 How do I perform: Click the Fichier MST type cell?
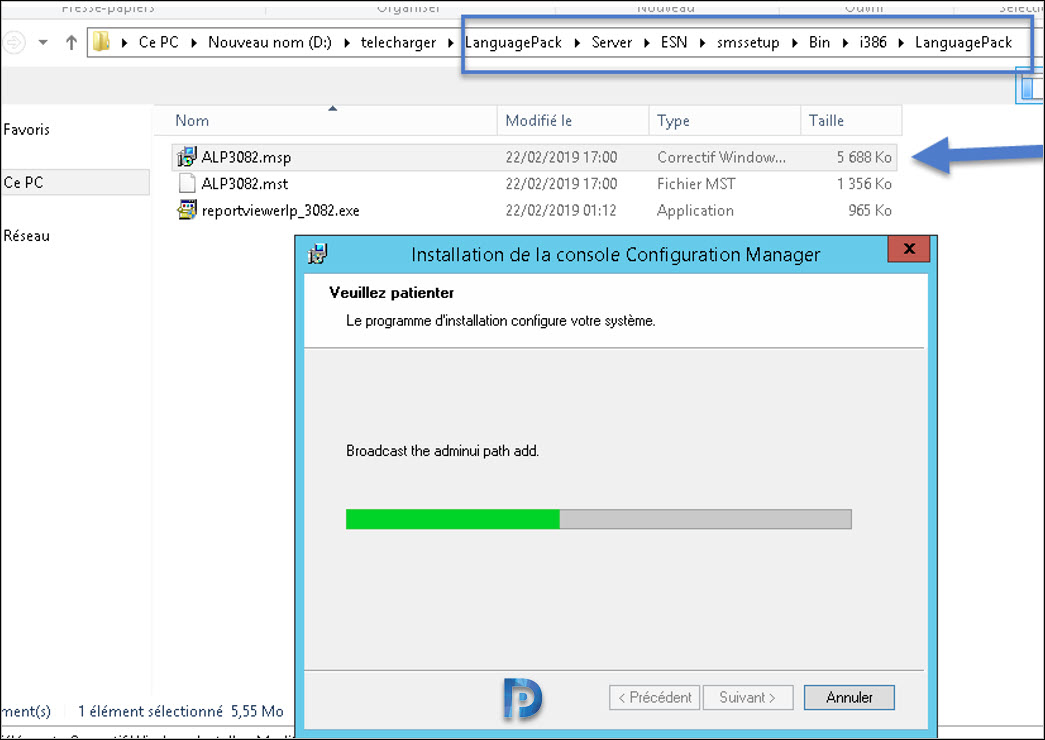(x=696, y=183)
